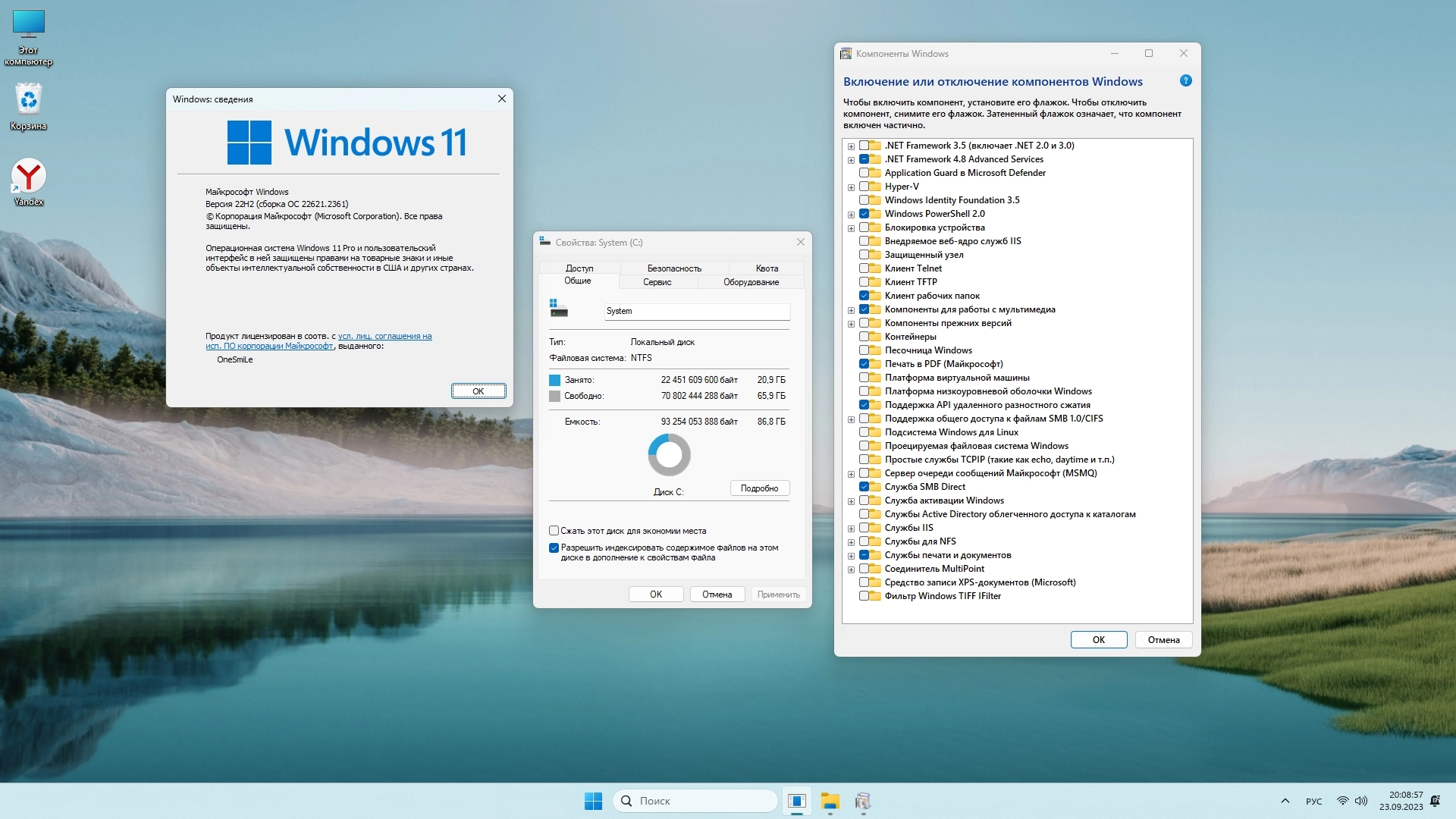
Task: Expand the Службы IIS node
Action: [851, 529]
